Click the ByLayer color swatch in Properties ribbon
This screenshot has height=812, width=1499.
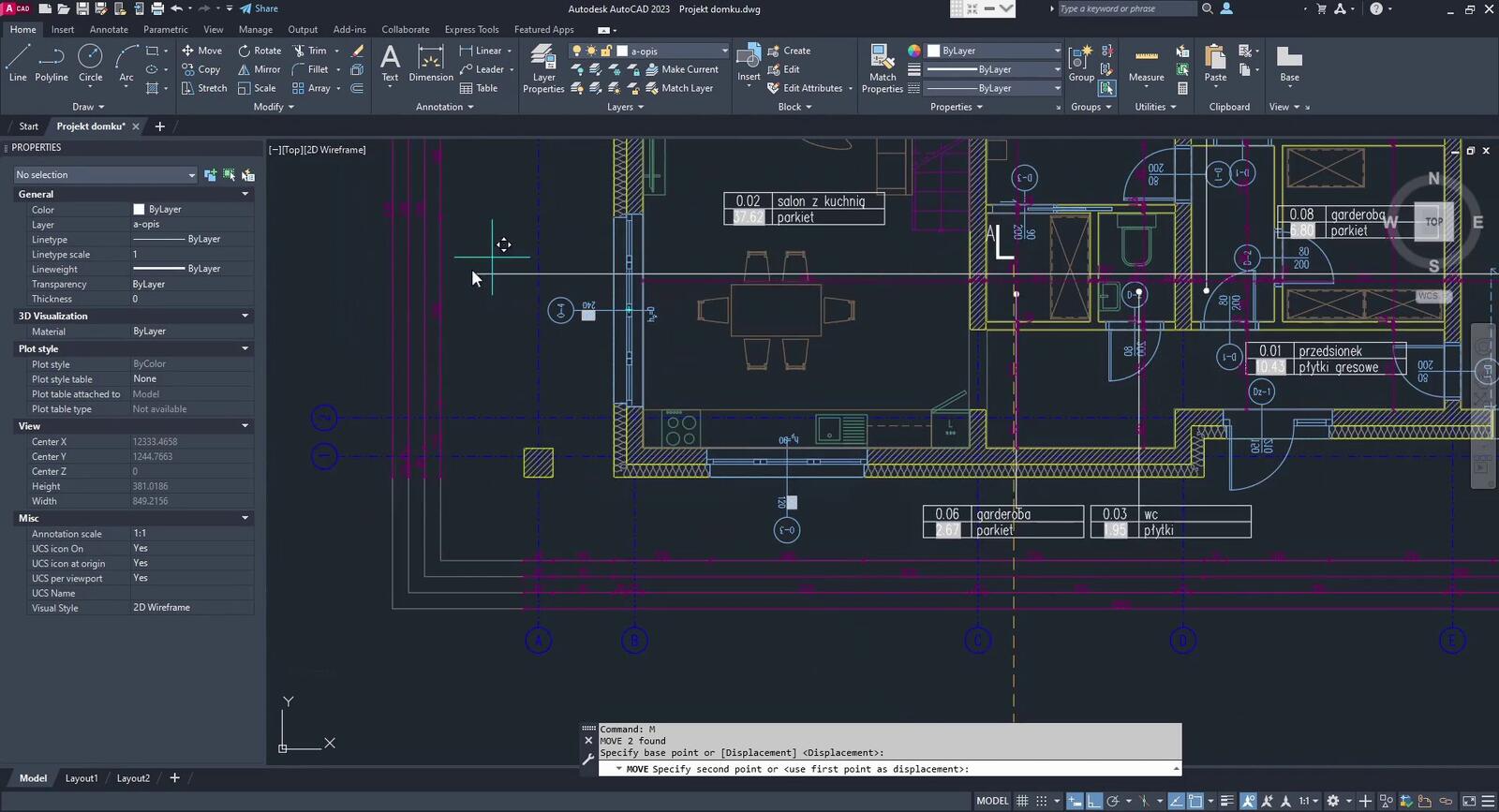pyautogui.click(x=934, y=51)
